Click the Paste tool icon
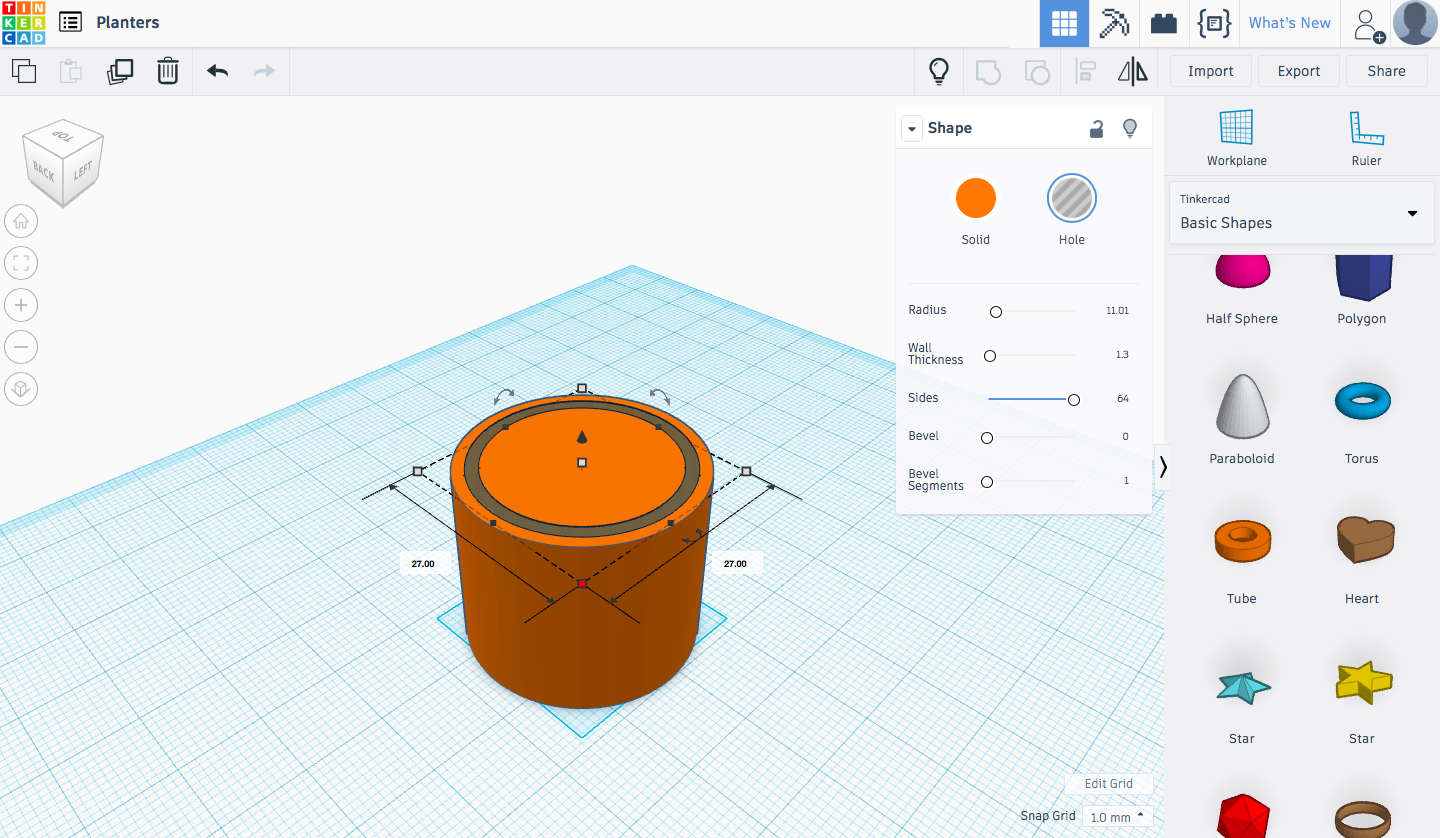Viewport: 1440px width, 838px height. (71, 71)
